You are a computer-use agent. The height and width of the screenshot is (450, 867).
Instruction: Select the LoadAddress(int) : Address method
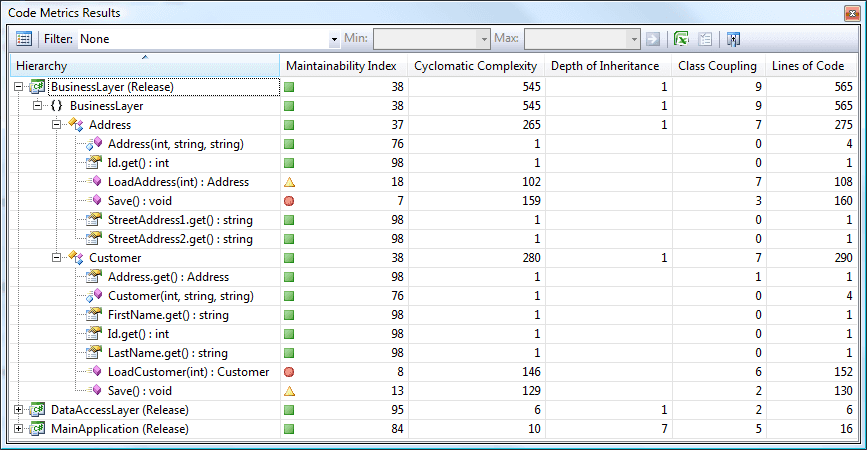coord(178,182)
